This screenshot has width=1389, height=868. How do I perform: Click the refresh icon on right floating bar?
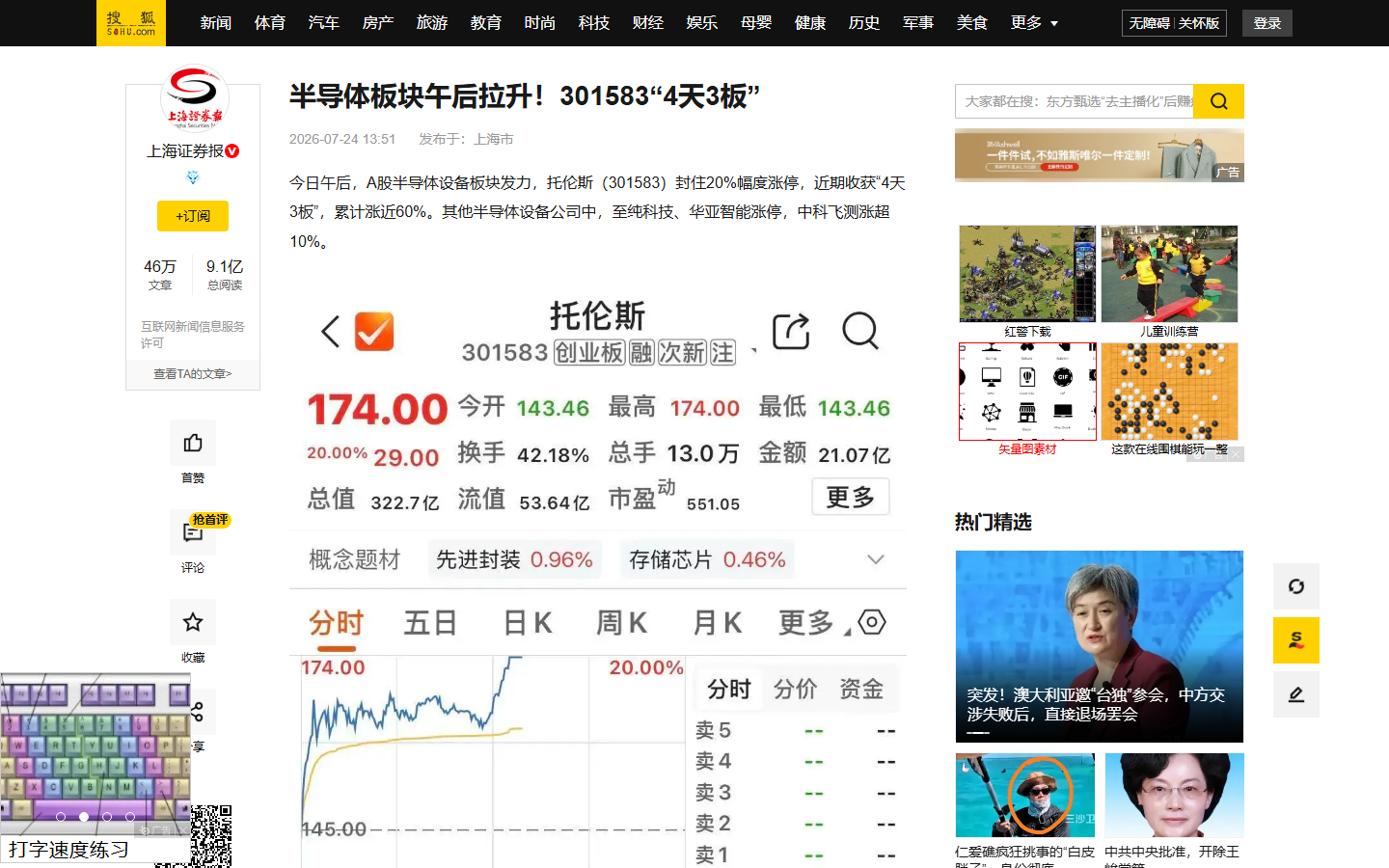1296,586
